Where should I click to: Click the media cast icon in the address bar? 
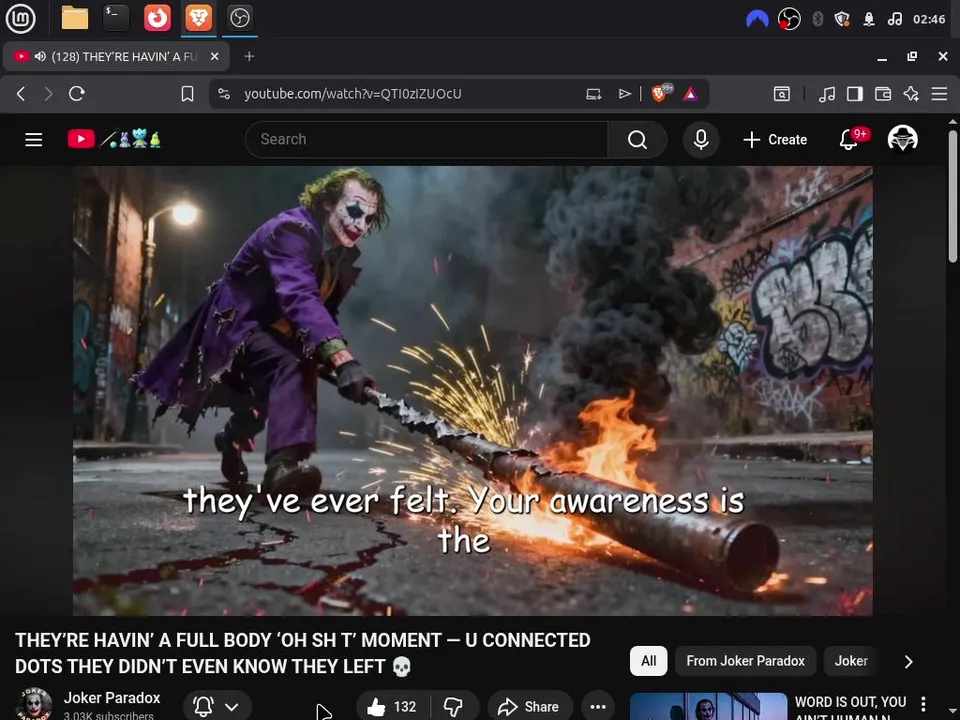[593, 94]
